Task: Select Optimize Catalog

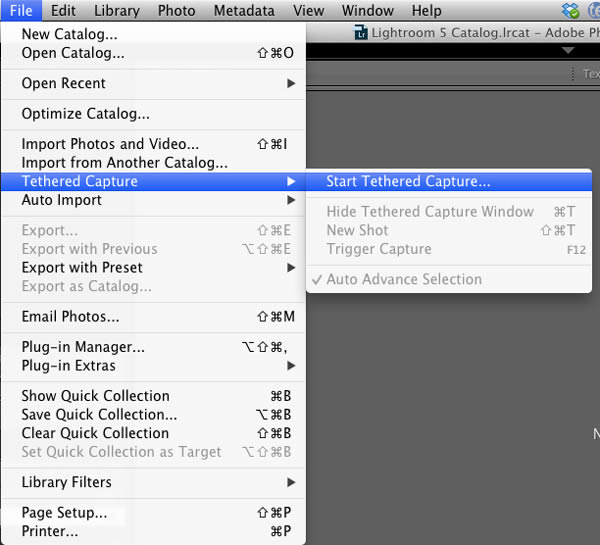Action: [85, 114]
